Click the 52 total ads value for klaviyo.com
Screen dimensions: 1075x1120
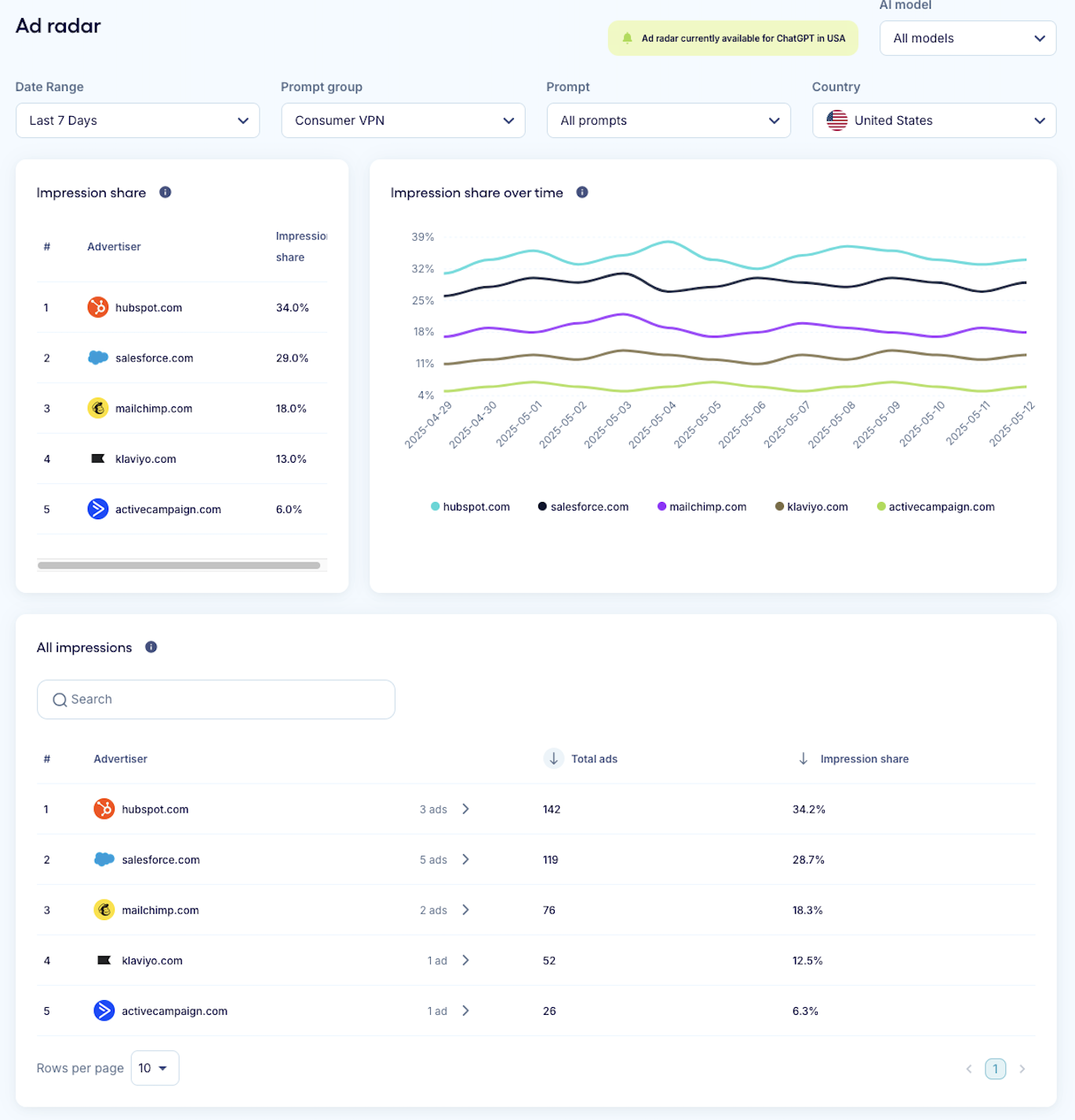pyautogui.click(x=549, y=961)
